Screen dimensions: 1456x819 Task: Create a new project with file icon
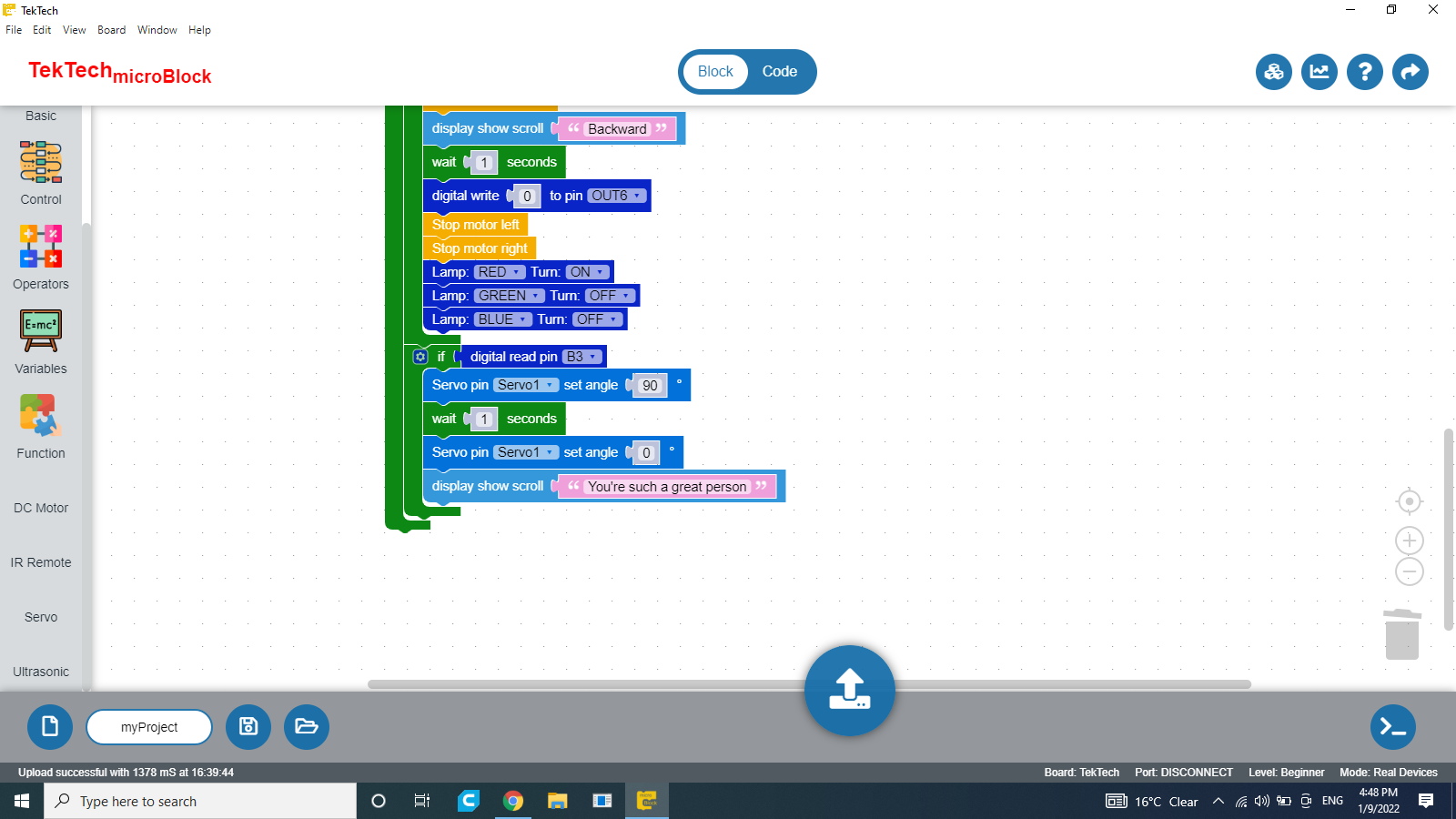click(x=50, y=727)
